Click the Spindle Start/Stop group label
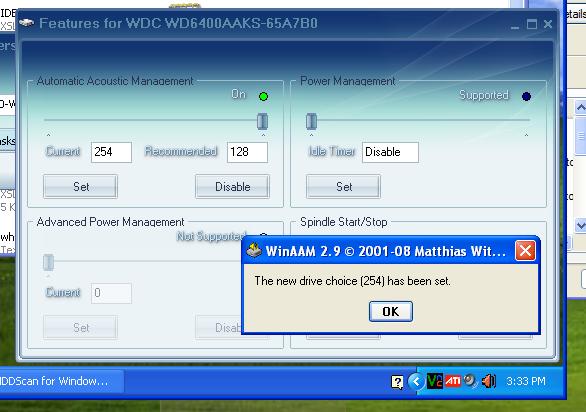The width and height of the screenshot is (586, 412). 343,222
